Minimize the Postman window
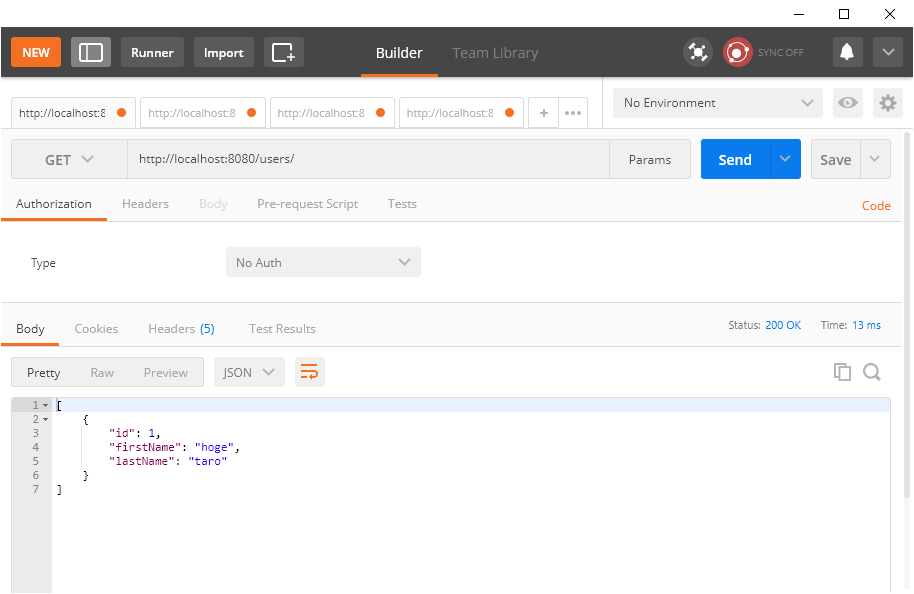 (799, 13)
